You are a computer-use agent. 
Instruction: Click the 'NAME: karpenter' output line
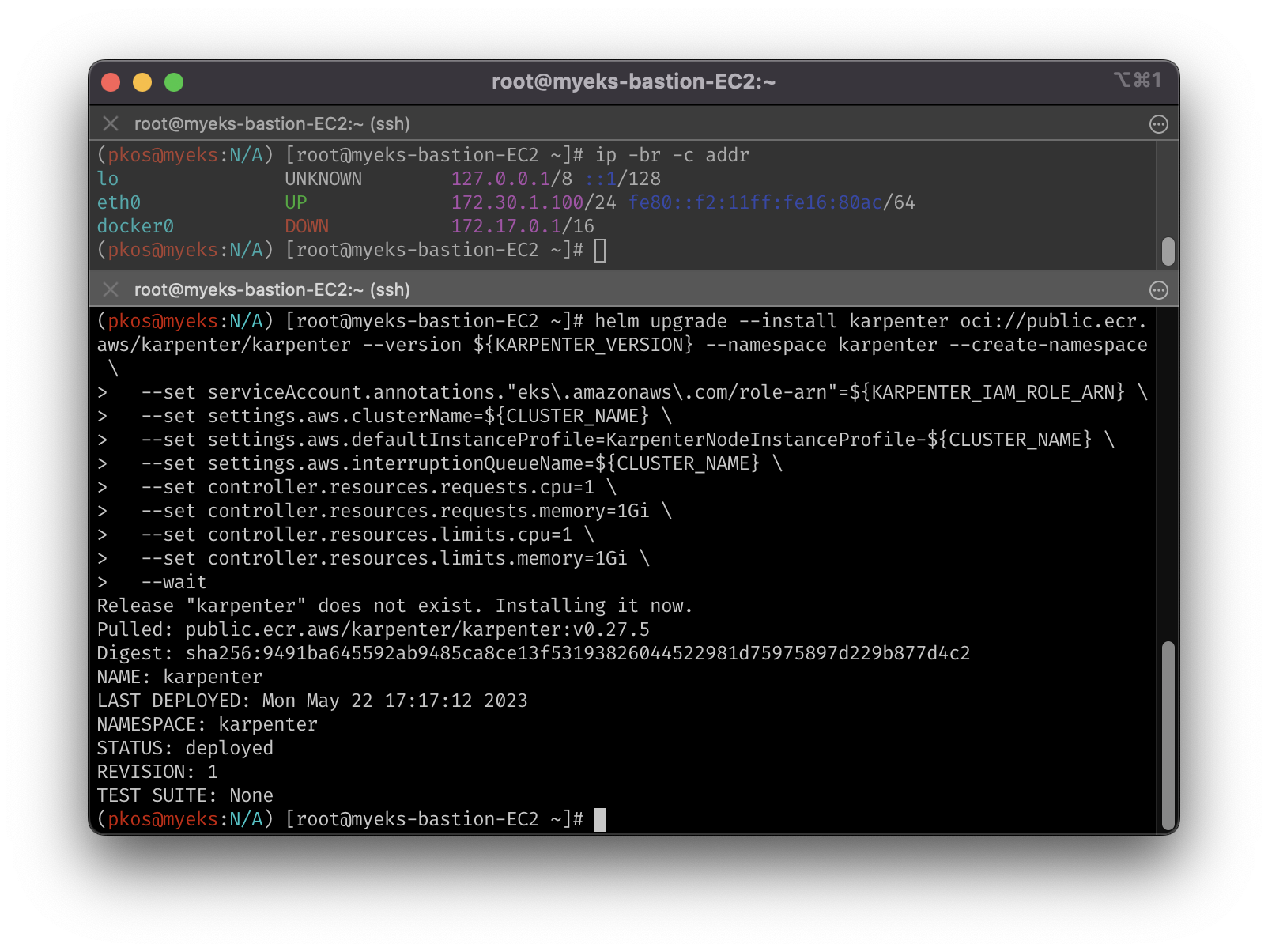[179, 677]
